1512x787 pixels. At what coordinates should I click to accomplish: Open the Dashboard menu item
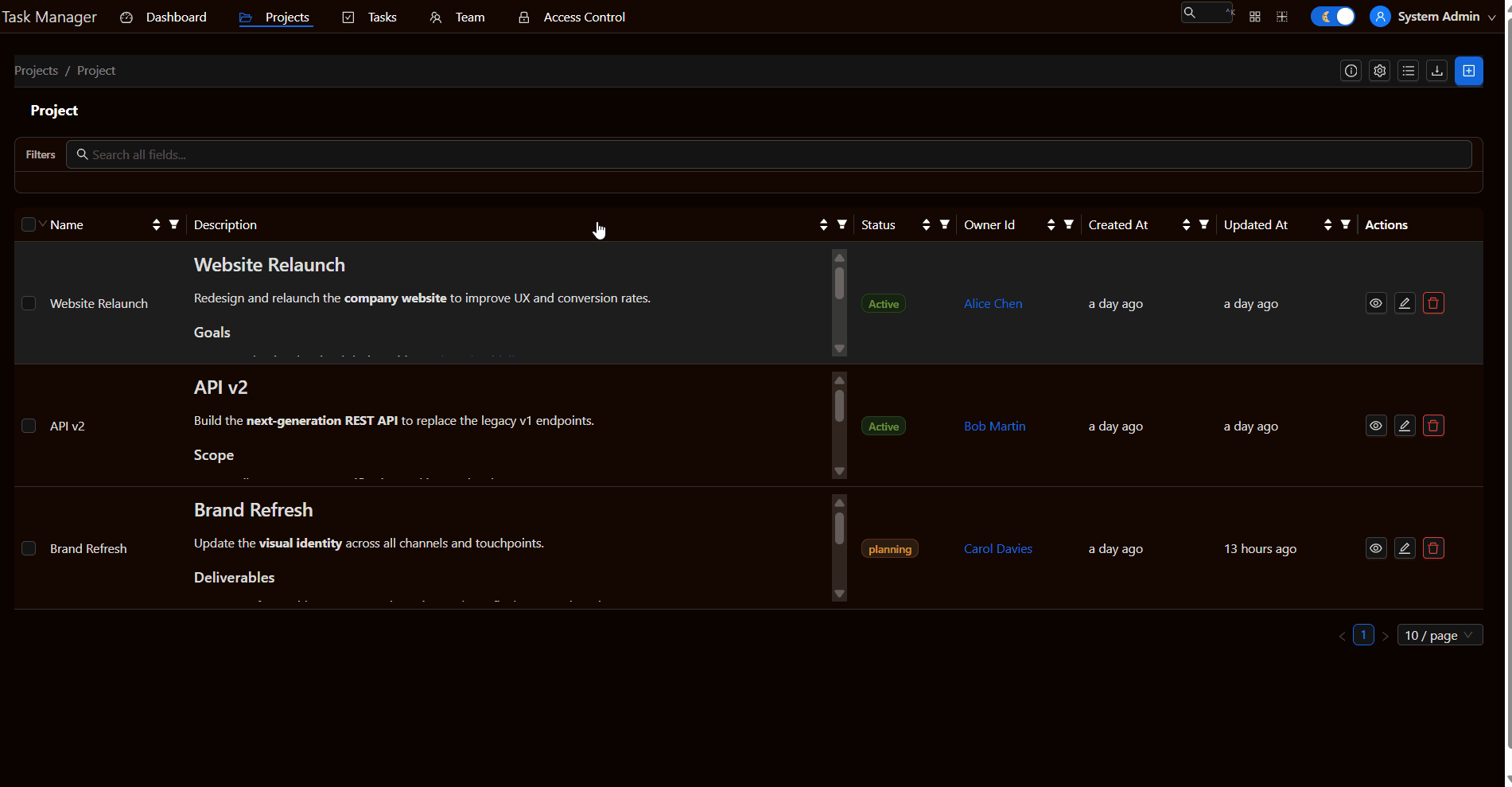tap(163, 17)
